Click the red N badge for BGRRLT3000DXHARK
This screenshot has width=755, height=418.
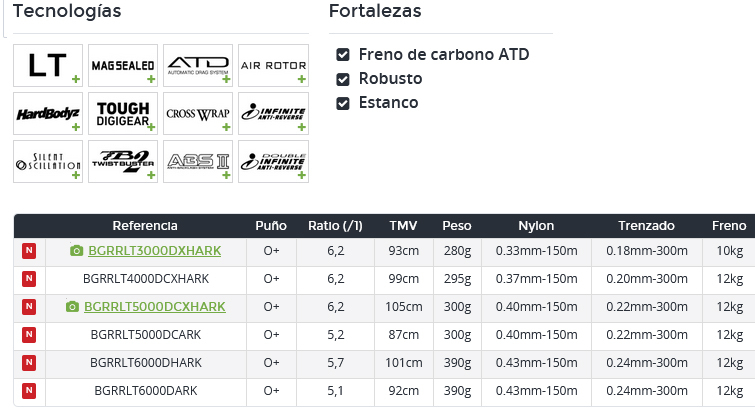pos(29,251)
